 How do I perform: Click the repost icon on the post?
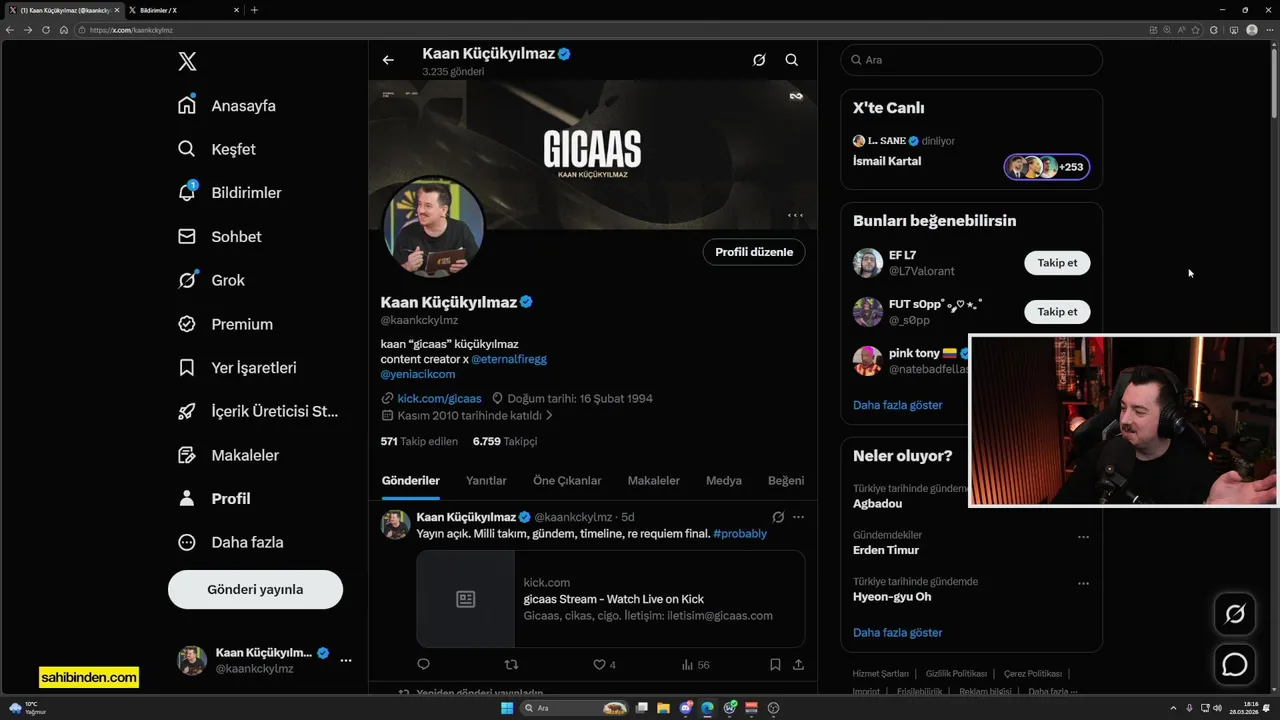click(x=511, y=664)
